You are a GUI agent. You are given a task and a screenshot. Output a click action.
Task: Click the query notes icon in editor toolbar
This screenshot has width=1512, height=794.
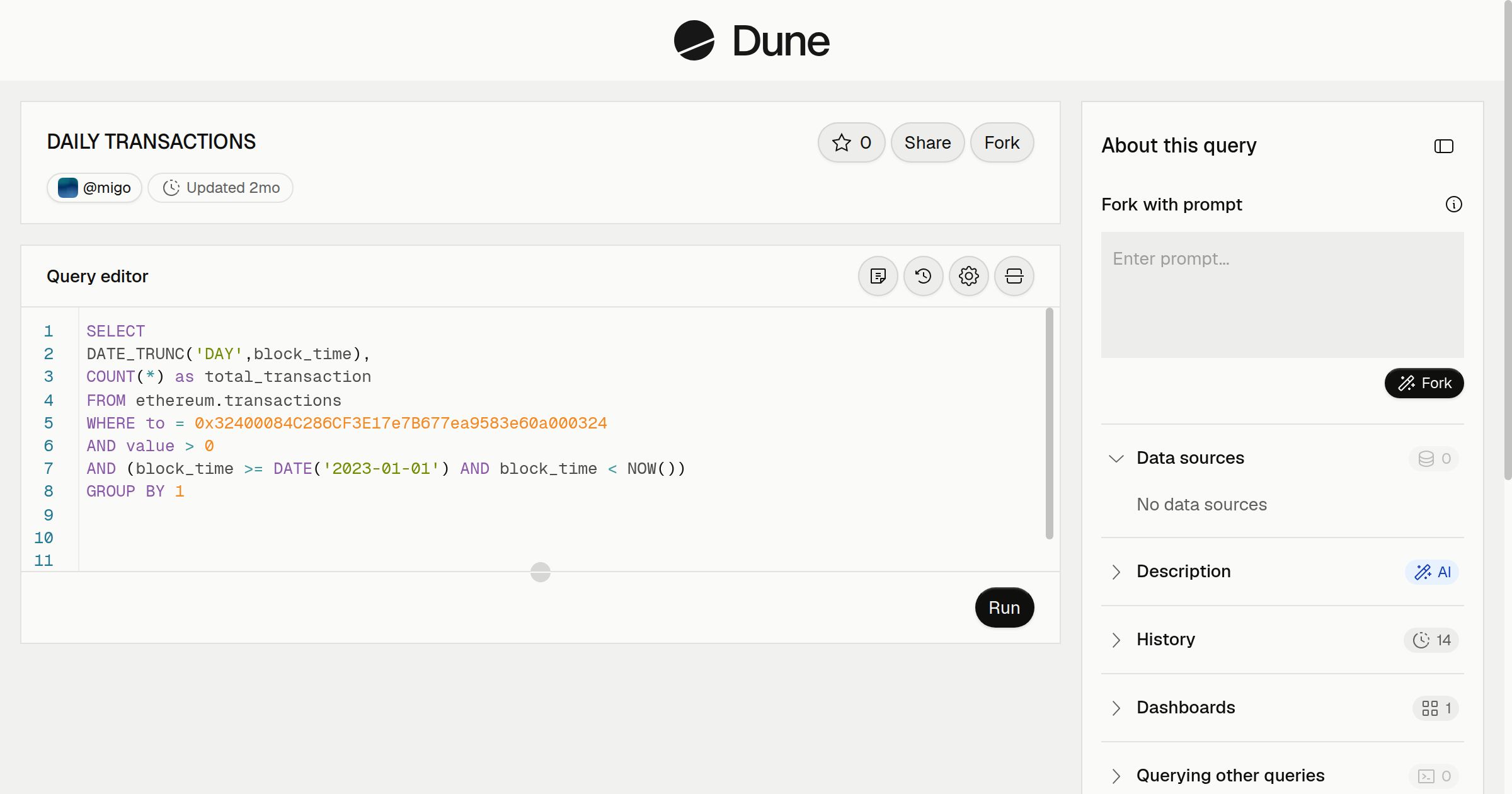click(878, 276)
